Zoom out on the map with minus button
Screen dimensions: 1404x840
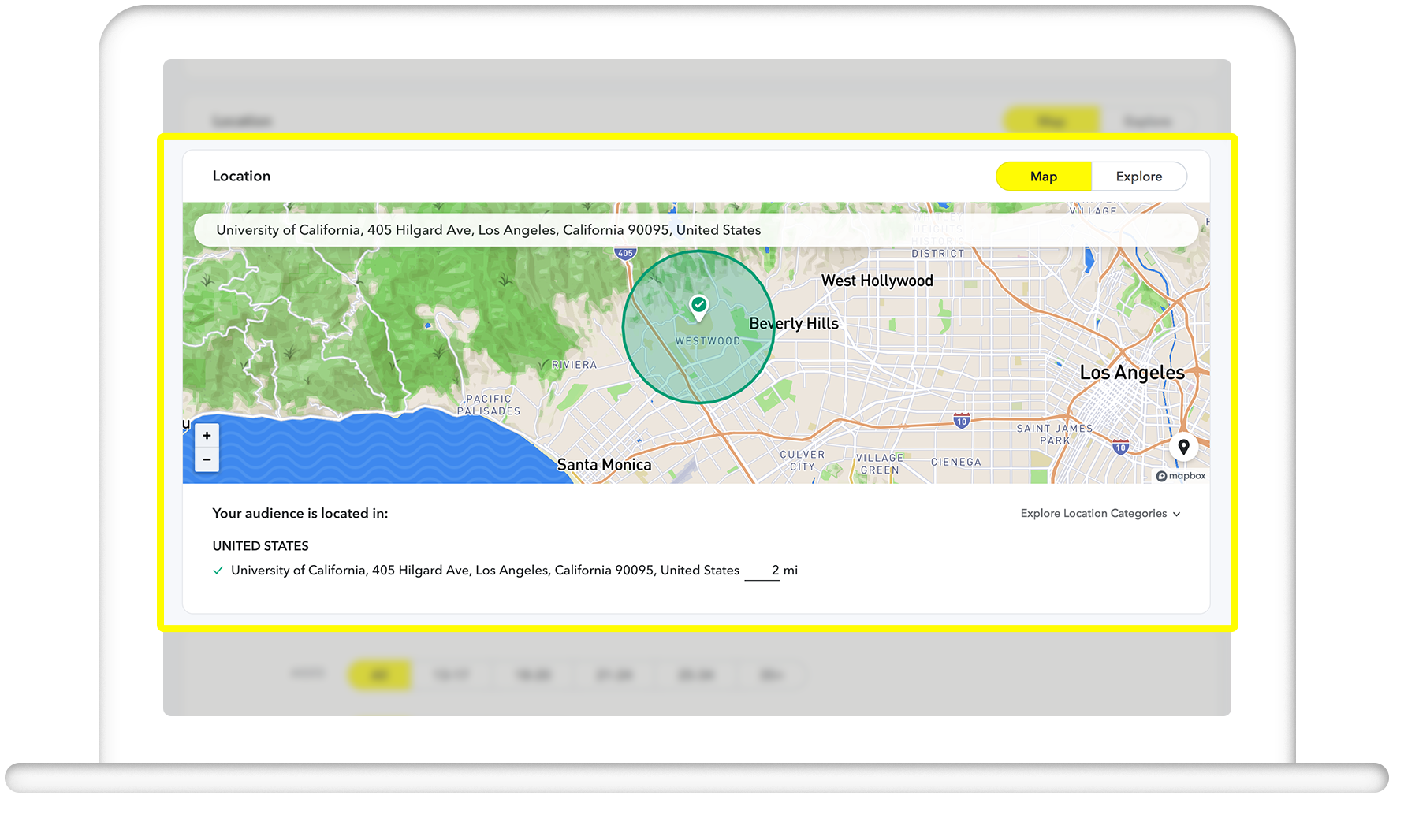207,459
